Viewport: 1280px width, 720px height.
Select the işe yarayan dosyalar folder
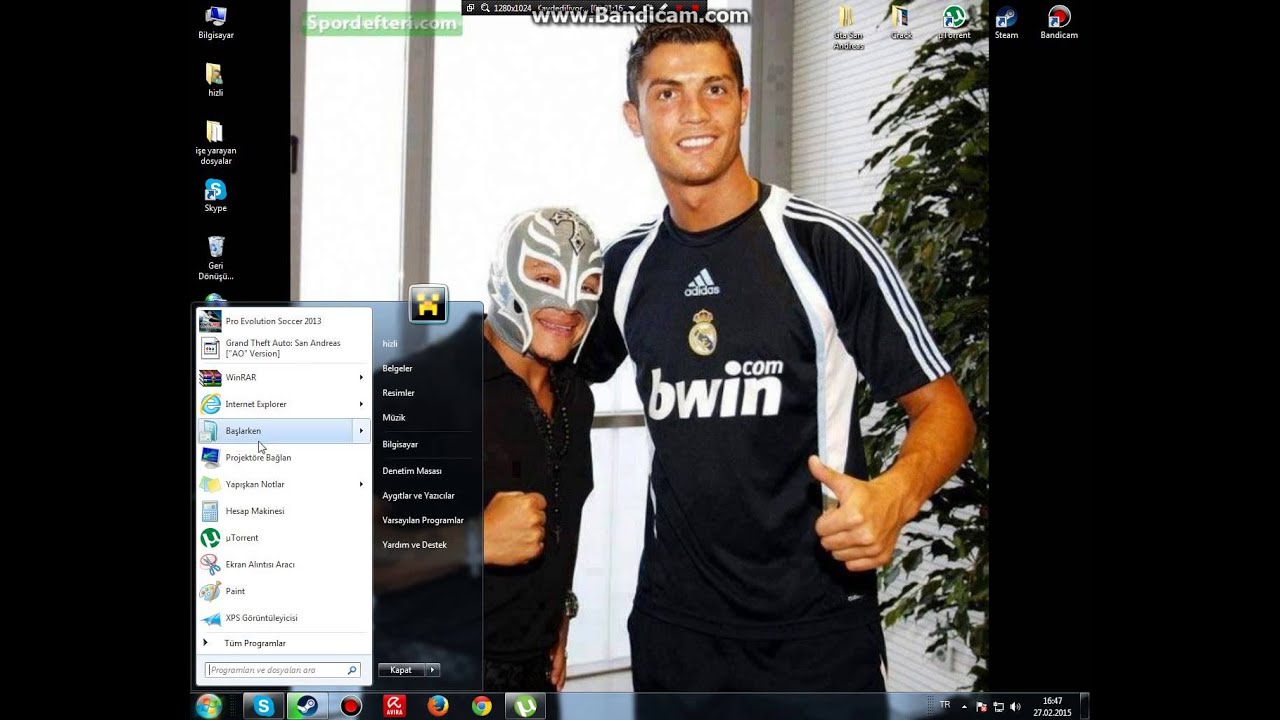pyautogui.click(x=215, y=143)
